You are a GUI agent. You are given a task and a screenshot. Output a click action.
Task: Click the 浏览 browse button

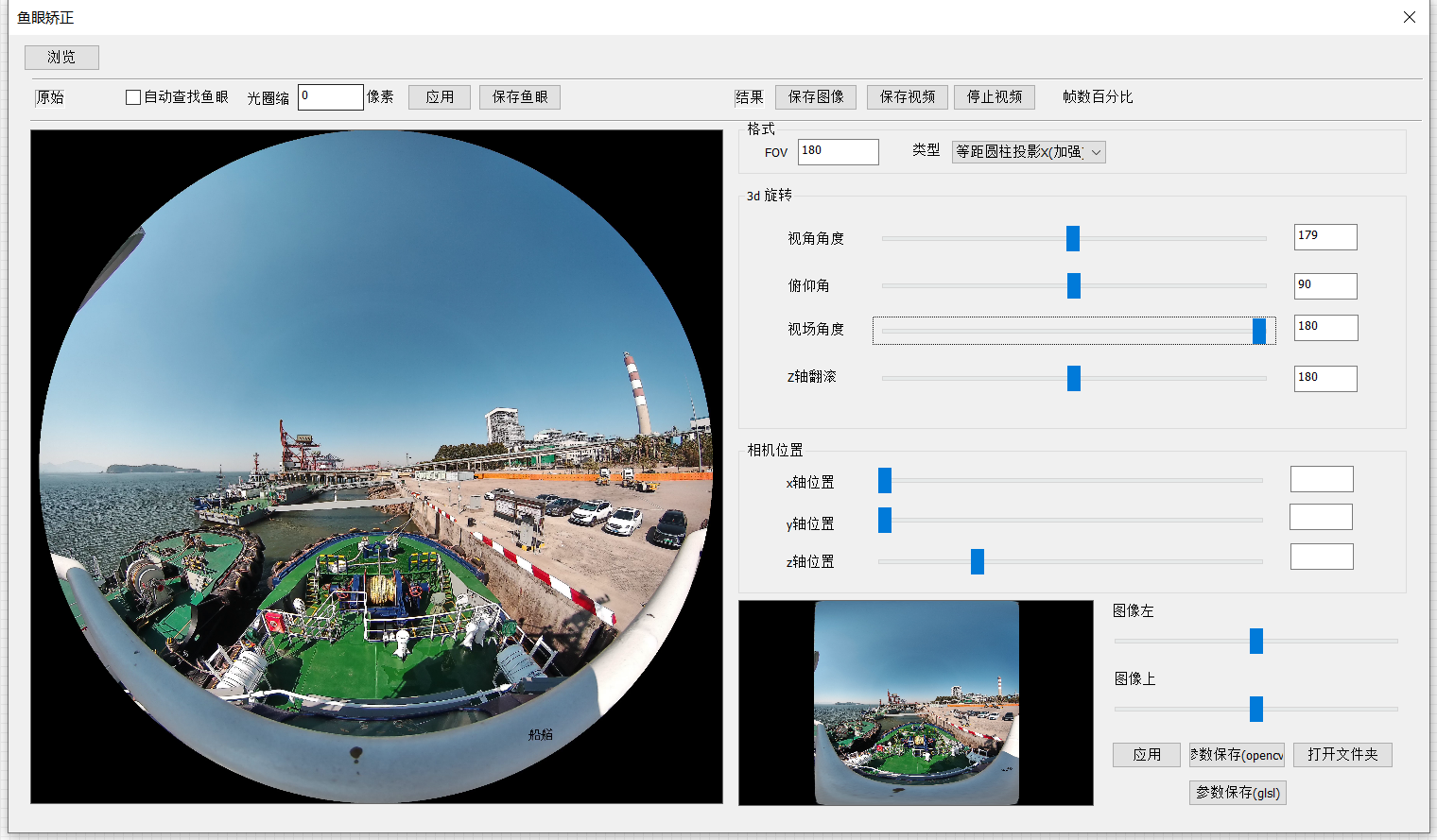coord(61,58)
